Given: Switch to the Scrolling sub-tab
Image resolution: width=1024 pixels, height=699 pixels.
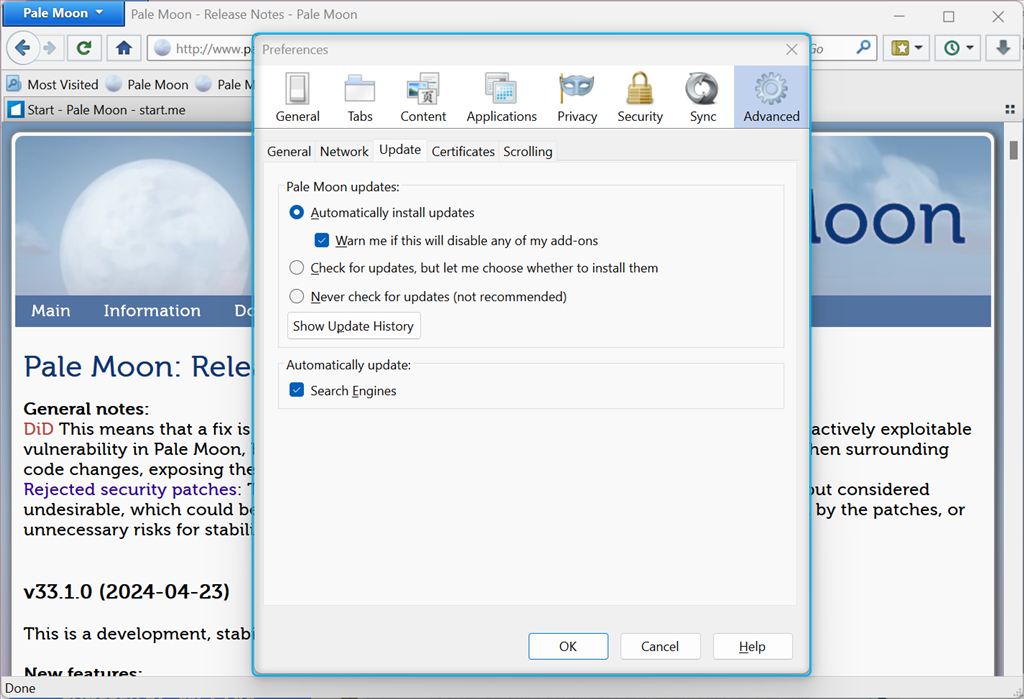Looking at the screenshot, I should (528, 152).
